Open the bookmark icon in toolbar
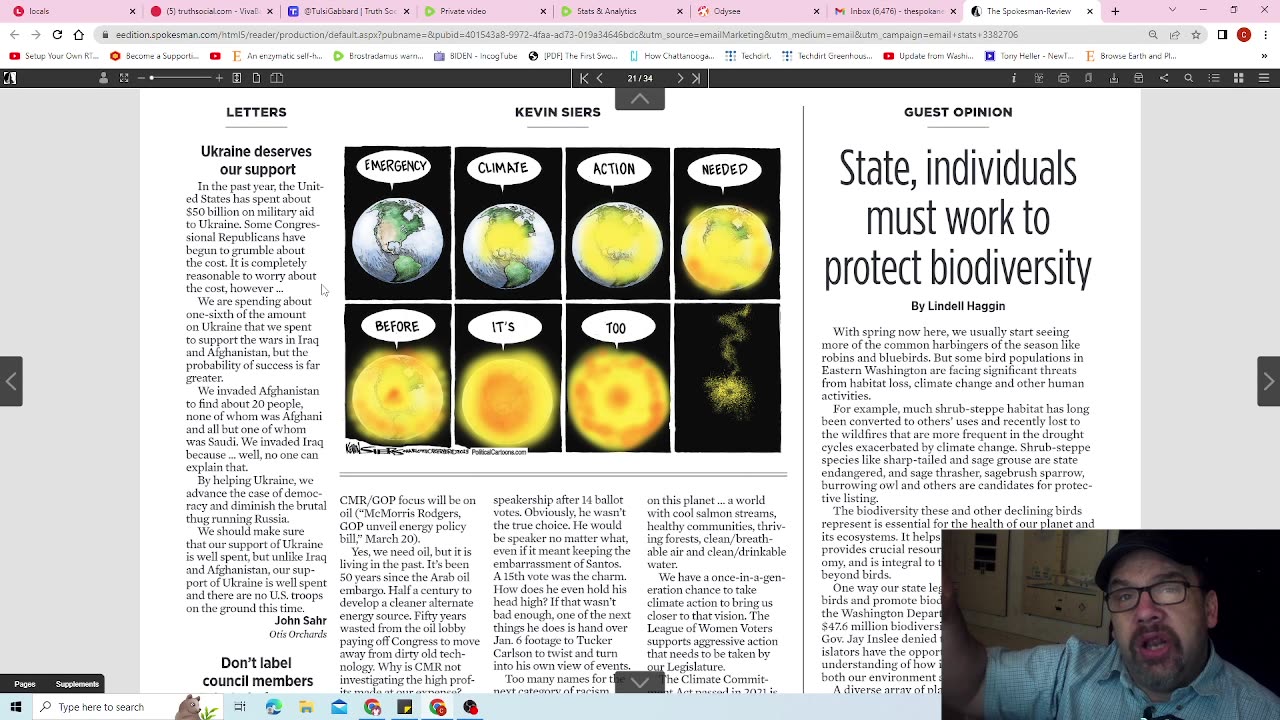 pyautogui.click(x=1088, y=78)
